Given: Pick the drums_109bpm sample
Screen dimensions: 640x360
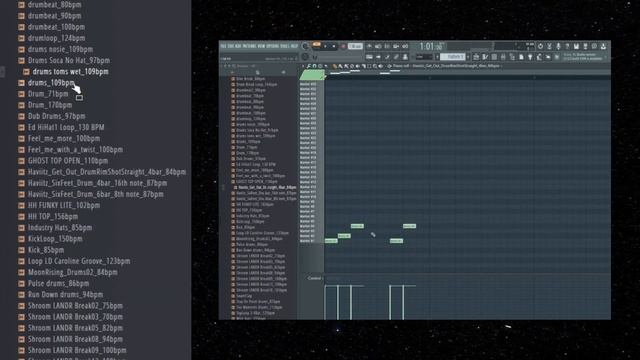Looking at the screenshot, I should point(51,83).
